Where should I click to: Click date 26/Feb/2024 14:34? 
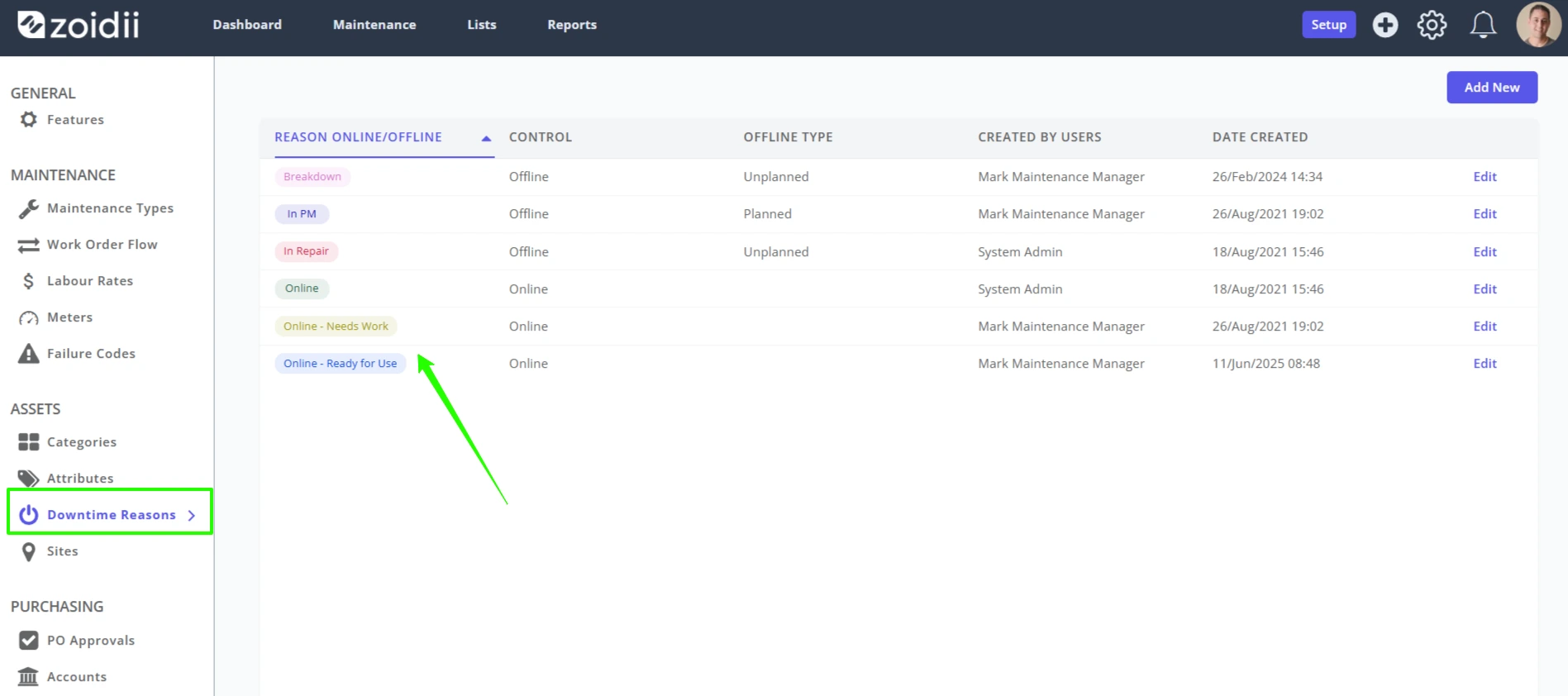pos(1267,177)
